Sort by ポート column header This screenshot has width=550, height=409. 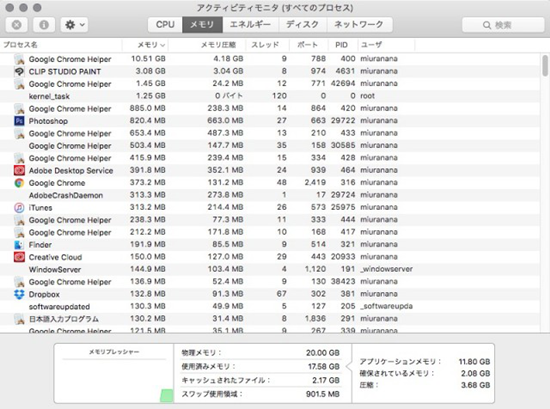click(309, 45)
